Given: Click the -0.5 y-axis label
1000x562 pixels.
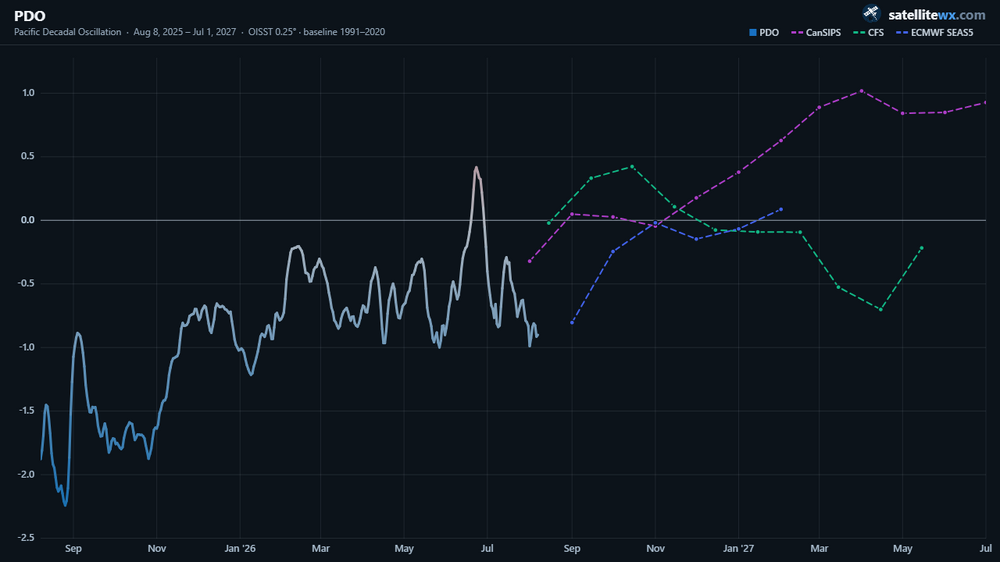Looking at the screenshot, I should pyautogui.click(x=26, y=284).
